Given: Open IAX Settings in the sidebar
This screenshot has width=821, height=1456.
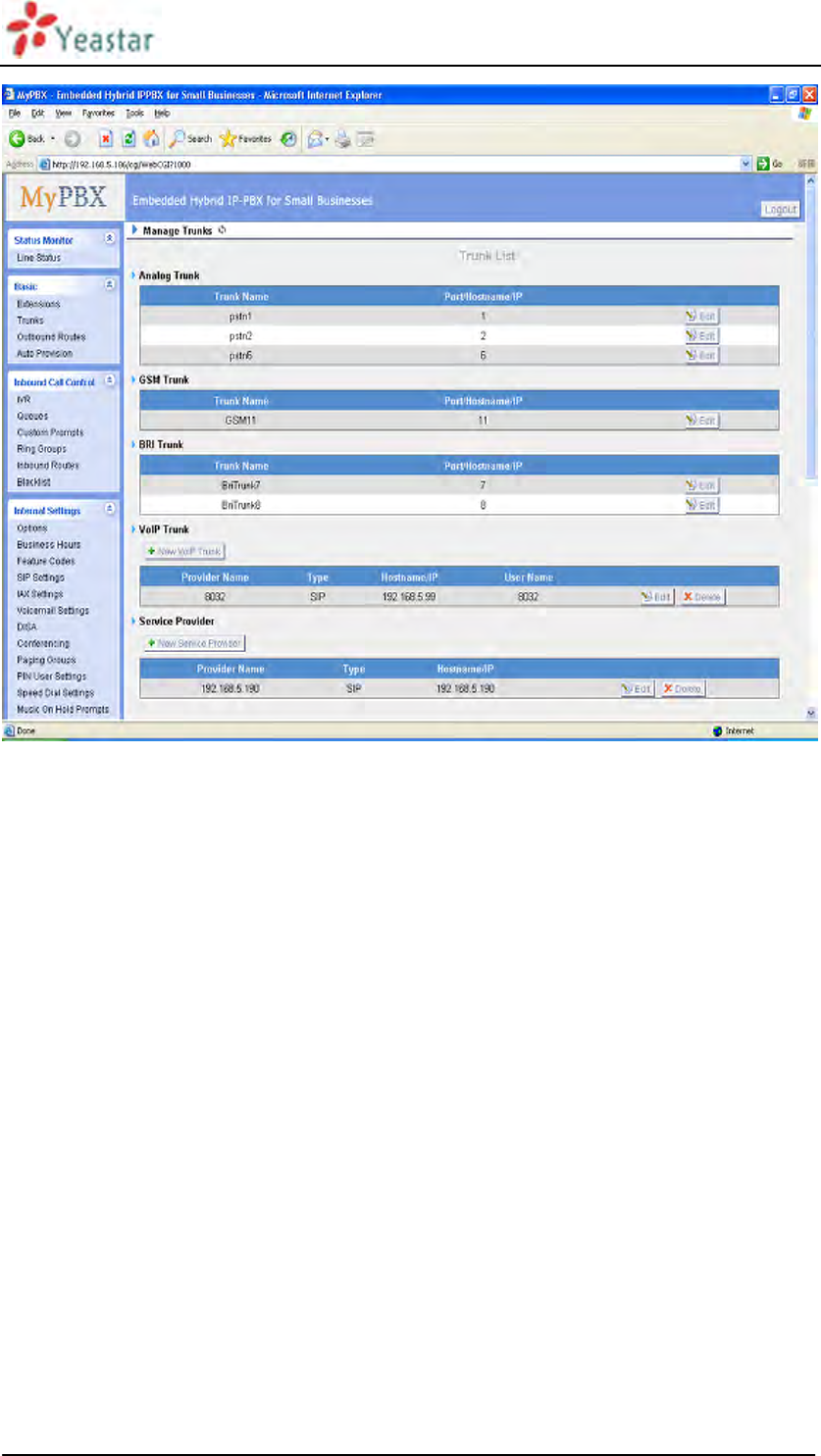Looking at the screenshot, I should click(x=39, y=594).
